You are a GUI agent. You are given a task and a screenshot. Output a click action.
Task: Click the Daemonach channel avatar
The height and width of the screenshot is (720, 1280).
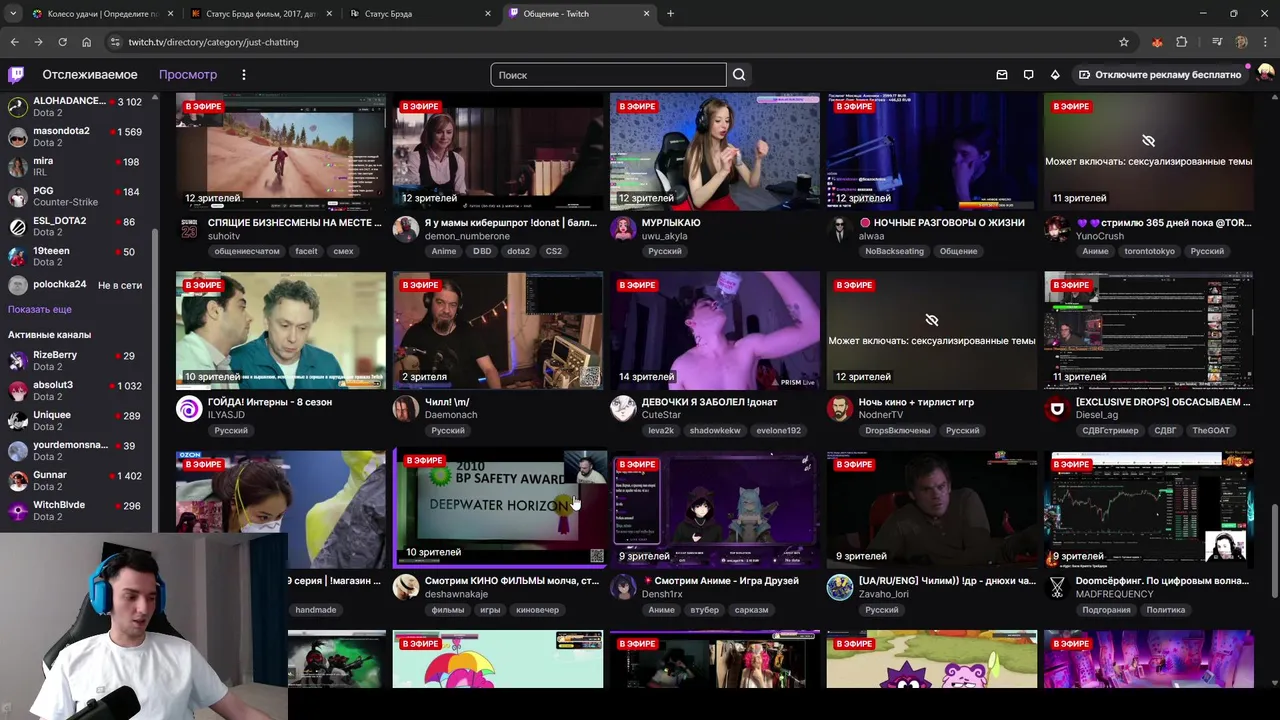point(406,408)
